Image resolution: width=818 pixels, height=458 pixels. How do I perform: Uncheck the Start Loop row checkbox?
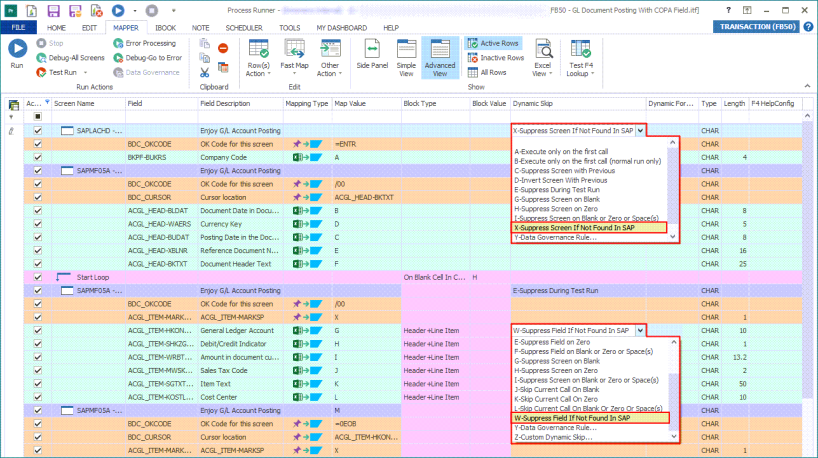tap(38, 278)
